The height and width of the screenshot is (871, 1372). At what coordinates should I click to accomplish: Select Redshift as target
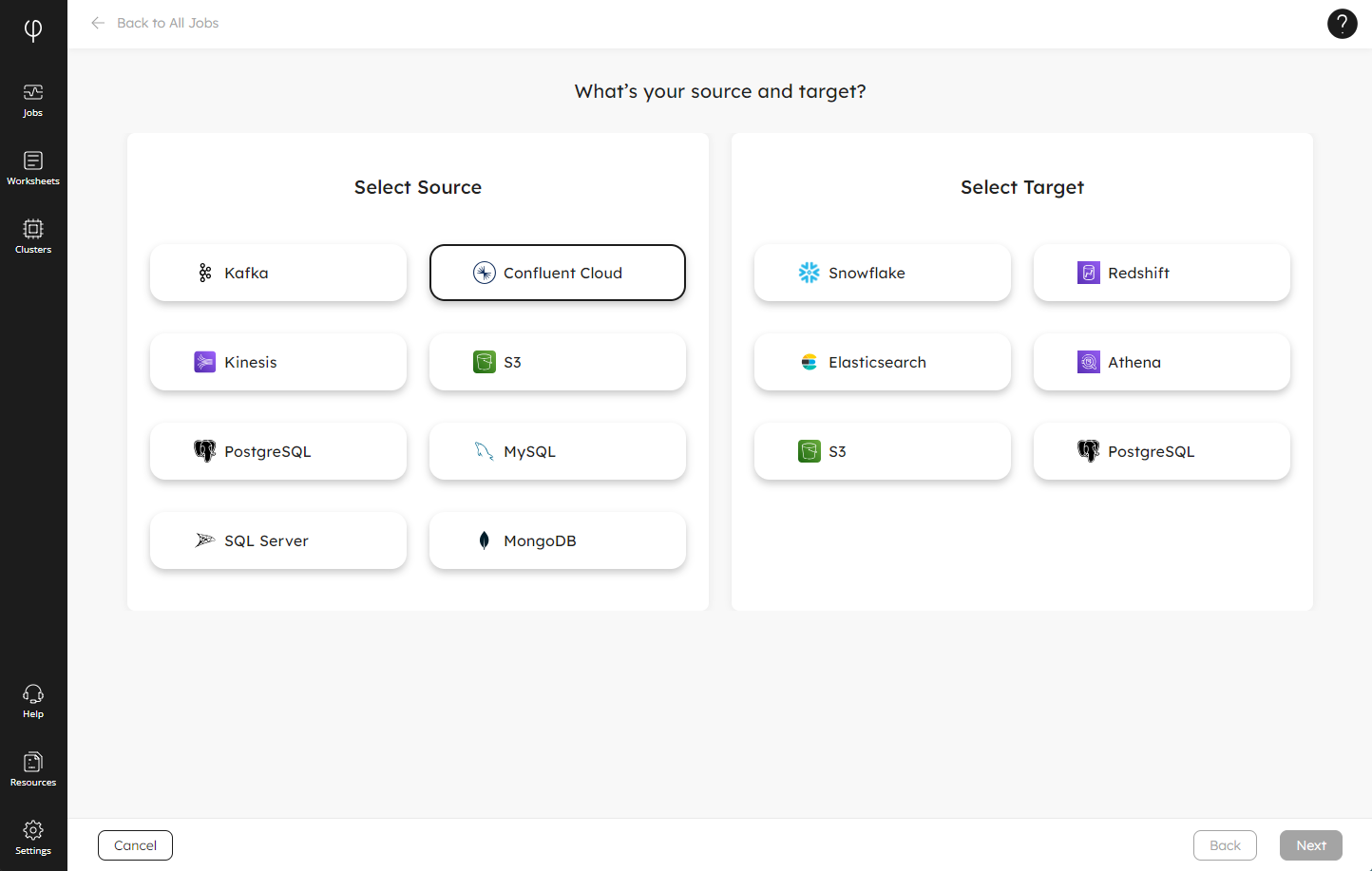[x=1162, y=273]
